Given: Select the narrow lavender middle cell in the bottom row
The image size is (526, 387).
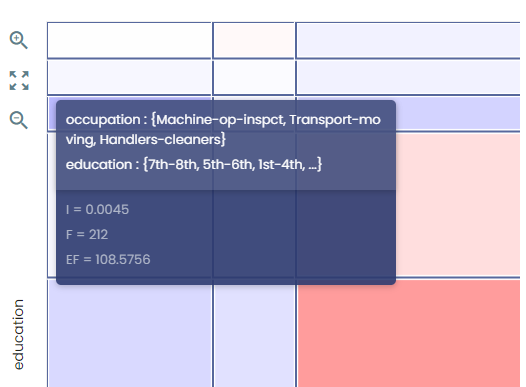Looking at the screenshot, I should tap(254, 333).
